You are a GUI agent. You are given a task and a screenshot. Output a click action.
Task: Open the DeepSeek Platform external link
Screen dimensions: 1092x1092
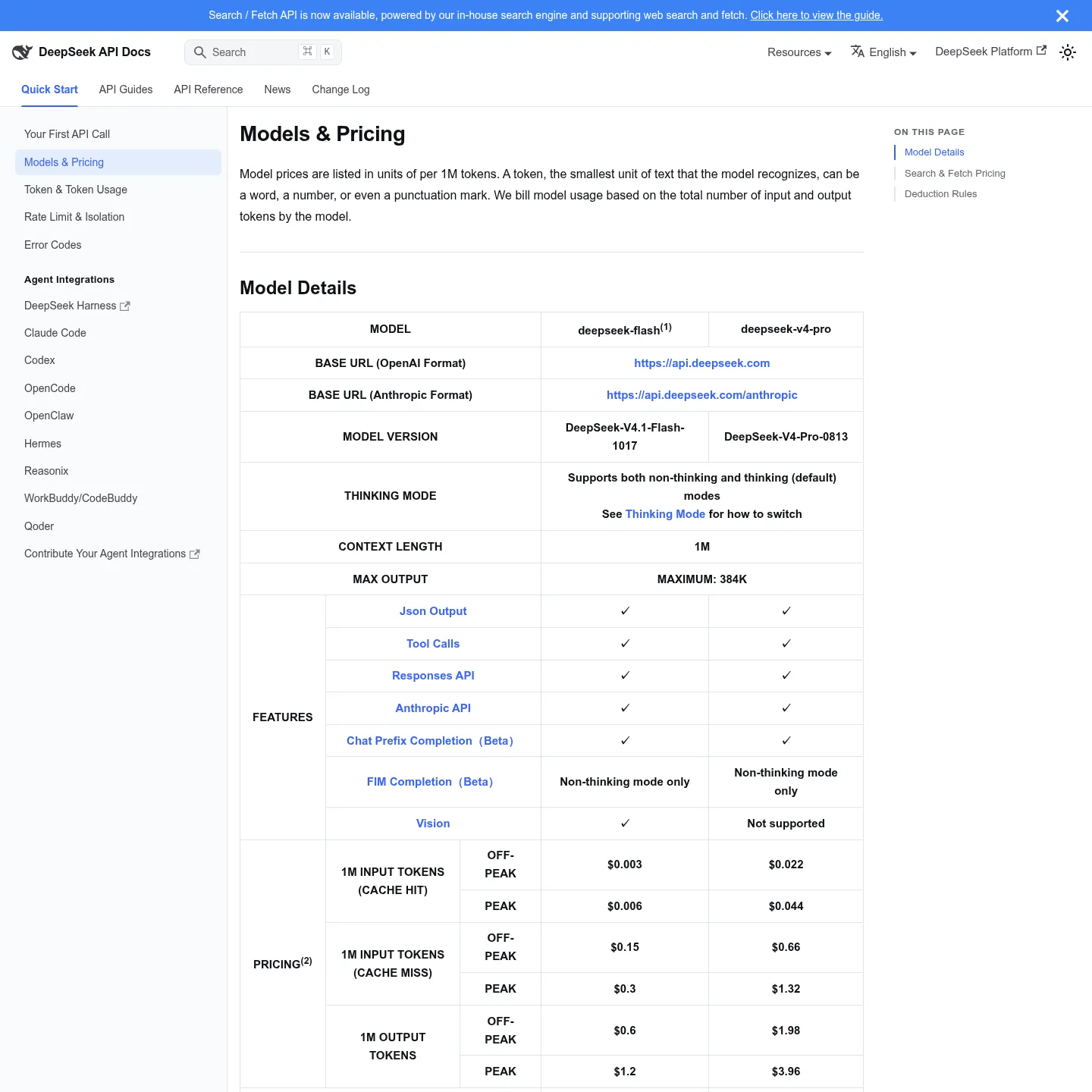coord(990,52)
